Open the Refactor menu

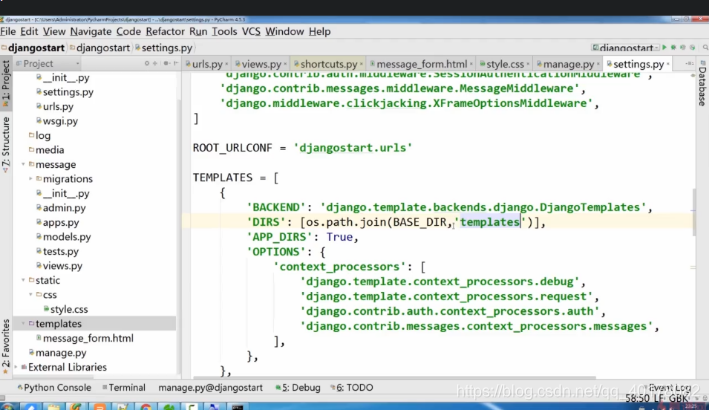tap(165, 32)
